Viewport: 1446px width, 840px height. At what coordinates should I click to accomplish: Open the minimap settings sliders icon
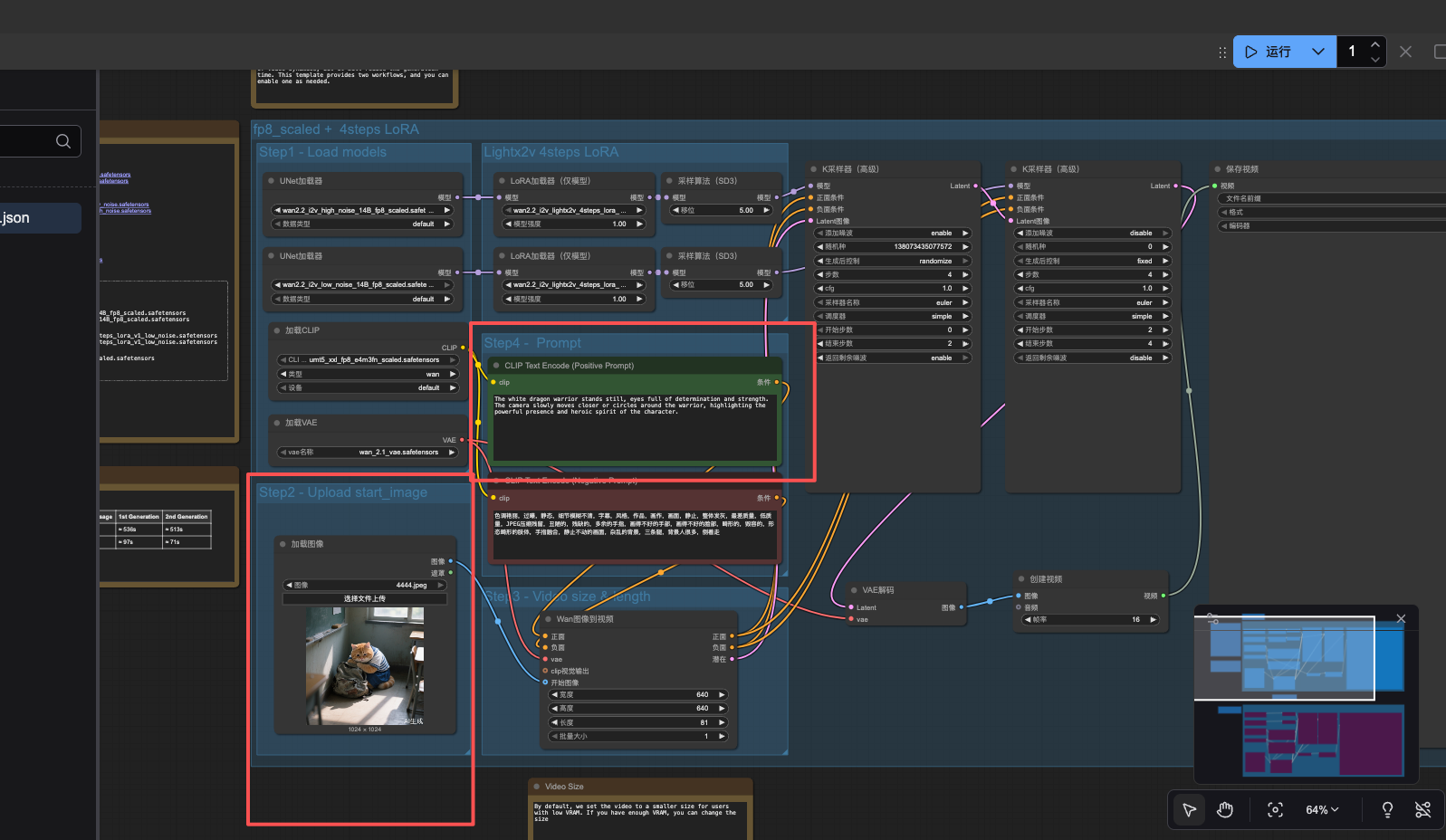tap(1212, 619)
